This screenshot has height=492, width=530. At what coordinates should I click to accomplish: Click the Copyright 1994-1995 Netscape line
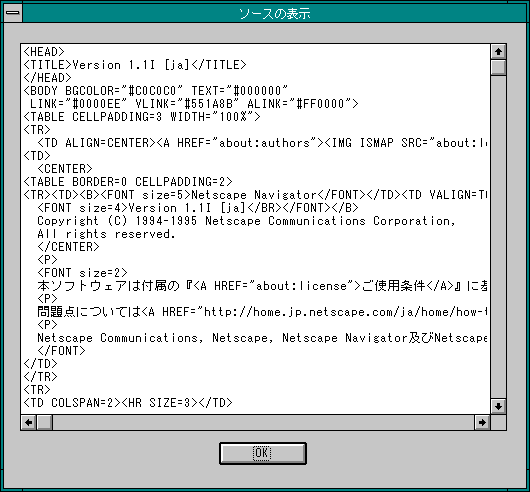246,221
